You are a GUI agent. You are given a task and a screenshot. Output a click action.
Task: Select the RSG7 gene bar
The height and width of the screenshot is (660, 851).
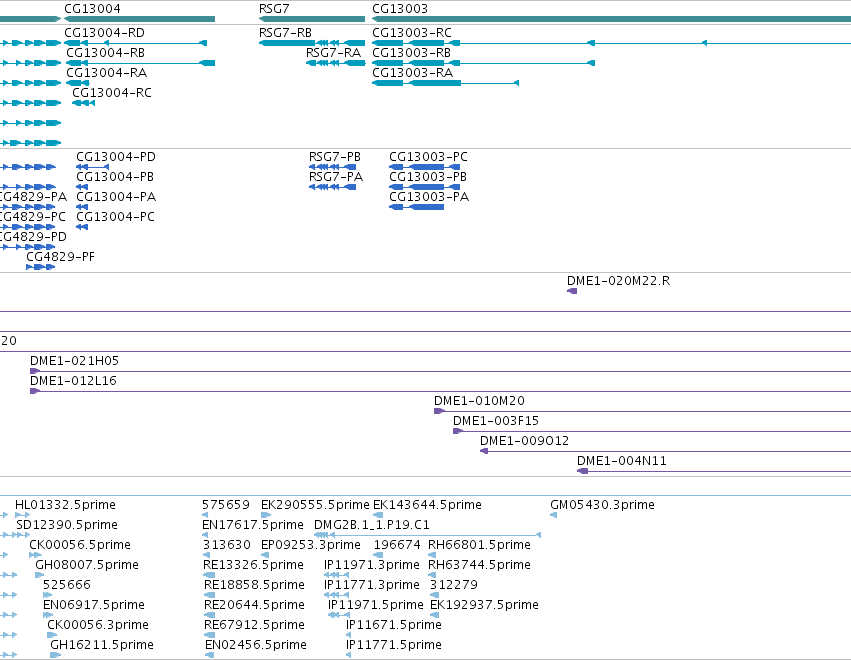tap(312, 19)
